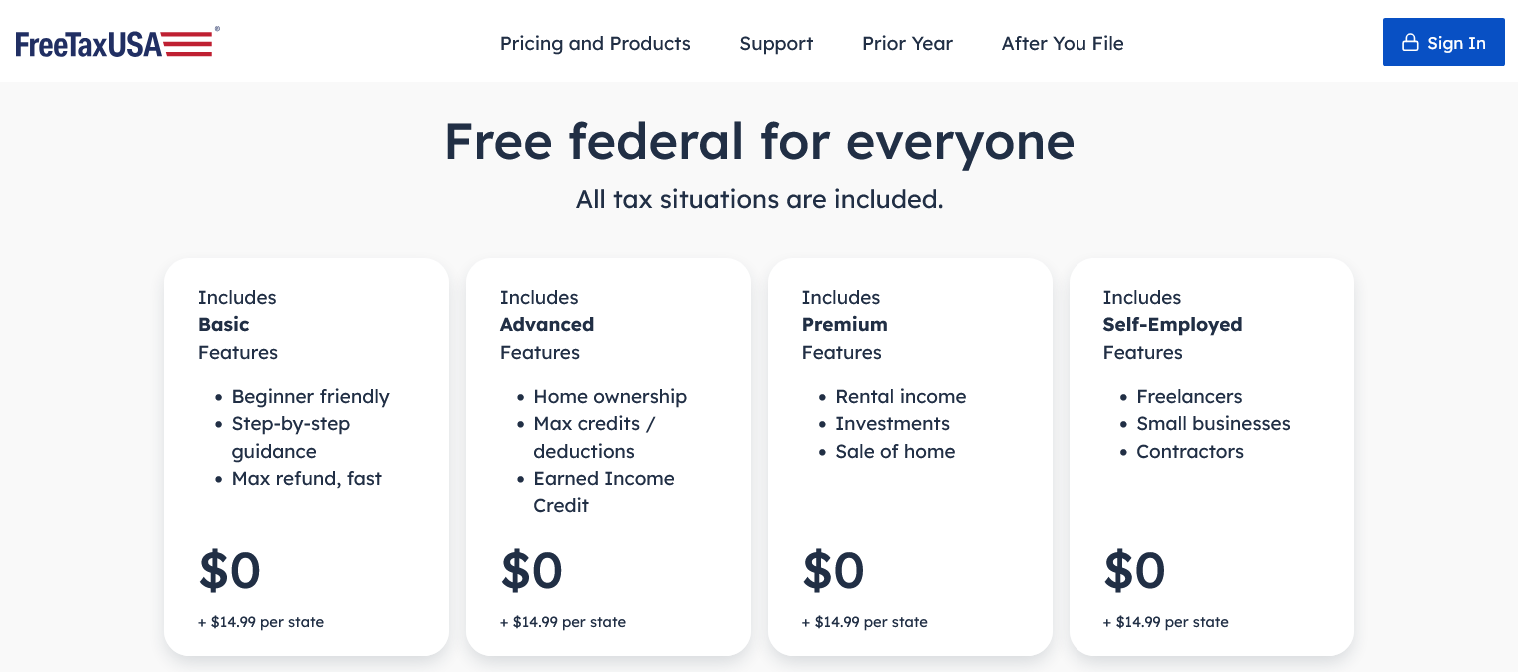Viewport: 1518px width, 672px height.
Task: Click "Freelancers" in the Self-Employed list
Action: click(1189, 397)
